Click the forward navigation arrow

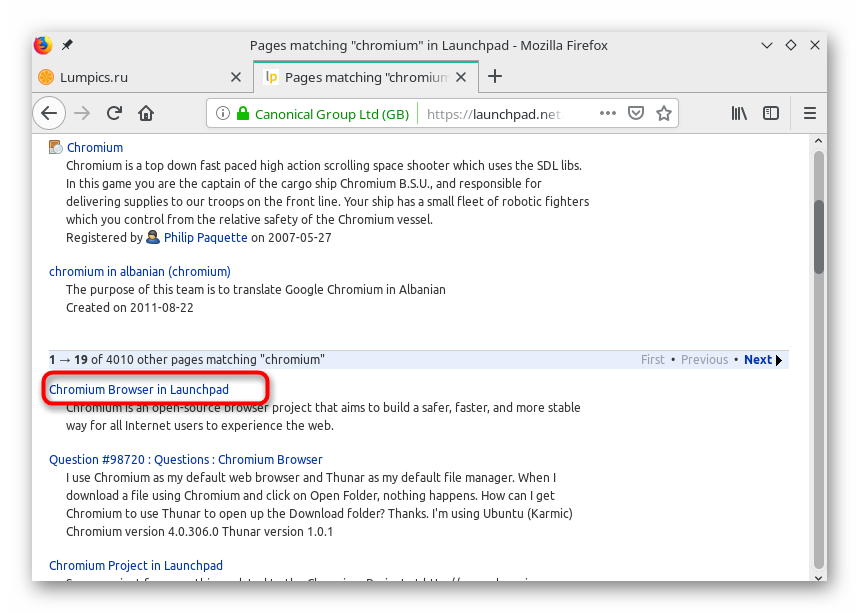82,113
